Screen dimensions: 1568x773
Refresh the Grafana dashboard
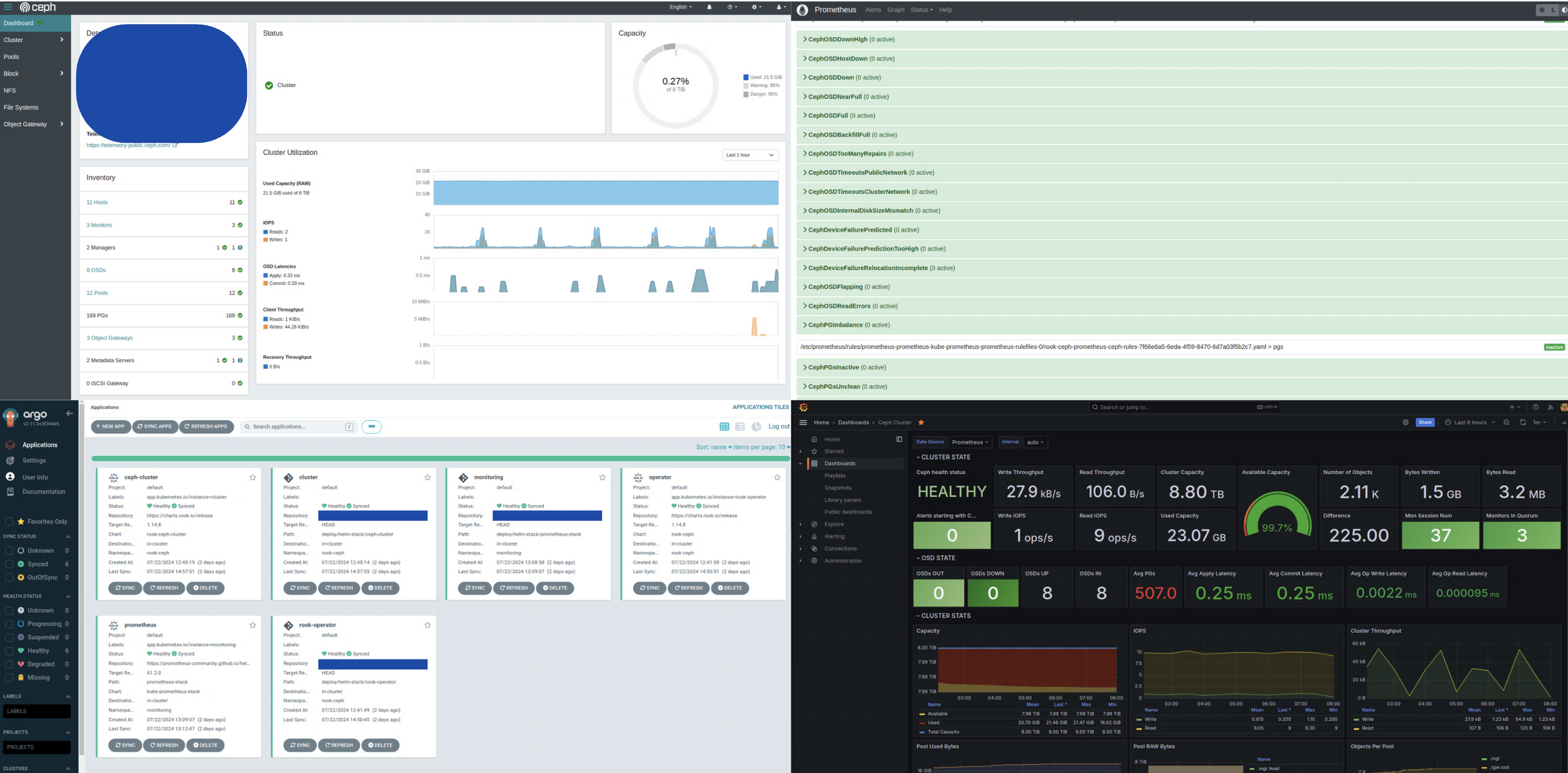[1522, 422]
